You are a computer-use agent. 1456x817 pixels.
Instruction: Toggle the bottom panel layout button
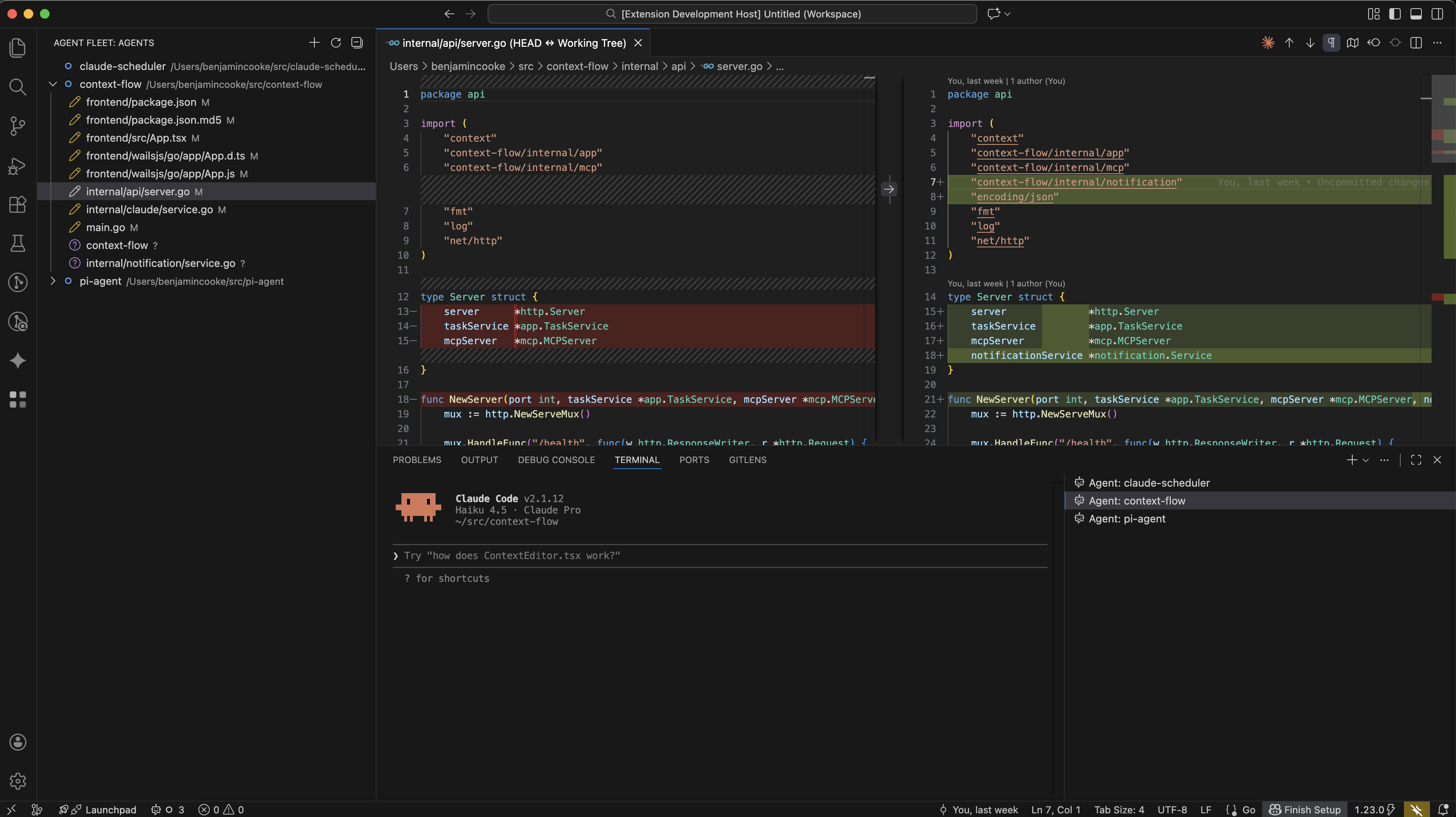(1416, 14)
